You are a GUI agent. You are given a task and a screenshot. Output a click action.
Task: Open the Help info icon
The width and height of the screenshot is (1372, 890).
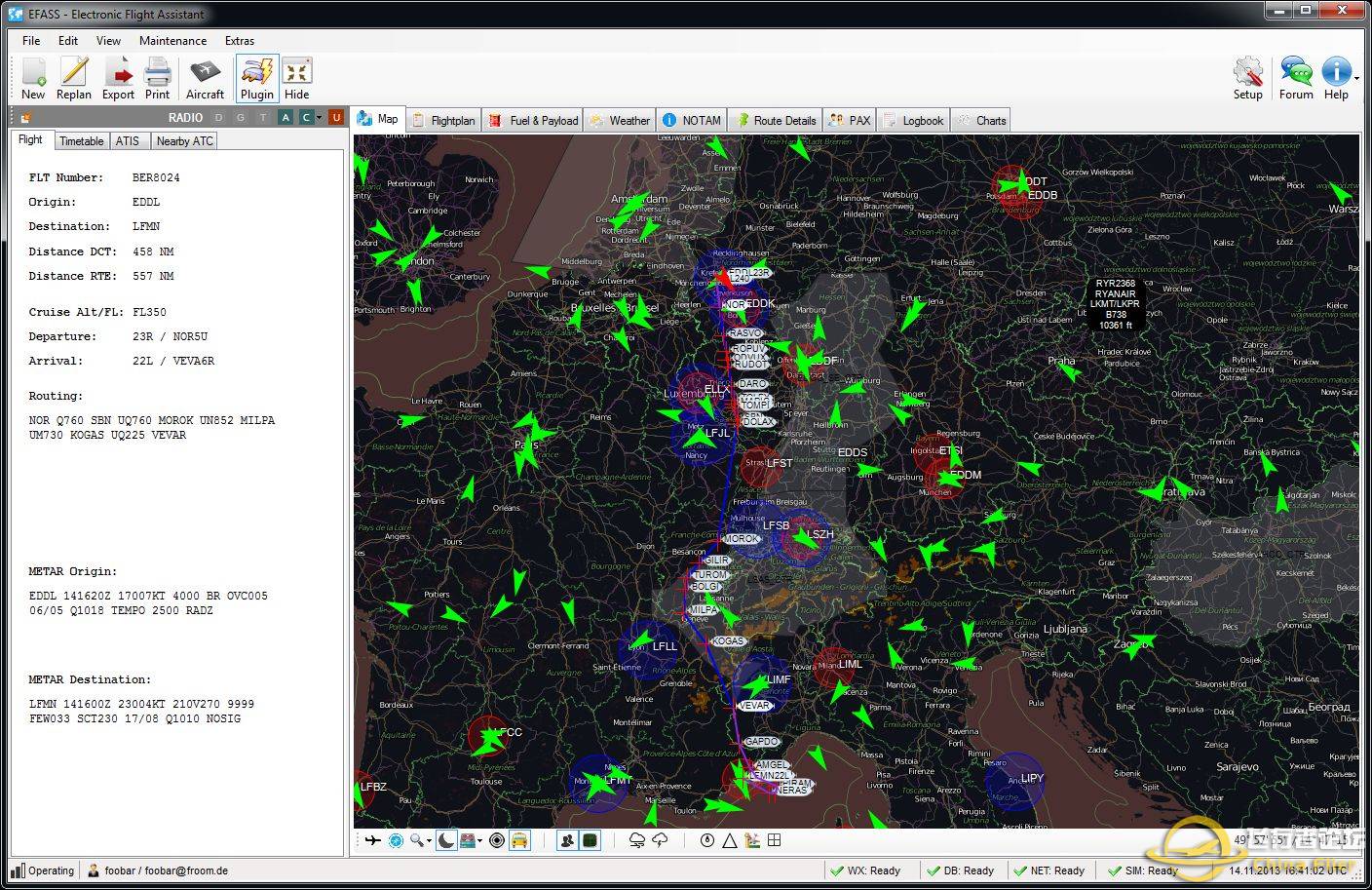coord(1336,78)
